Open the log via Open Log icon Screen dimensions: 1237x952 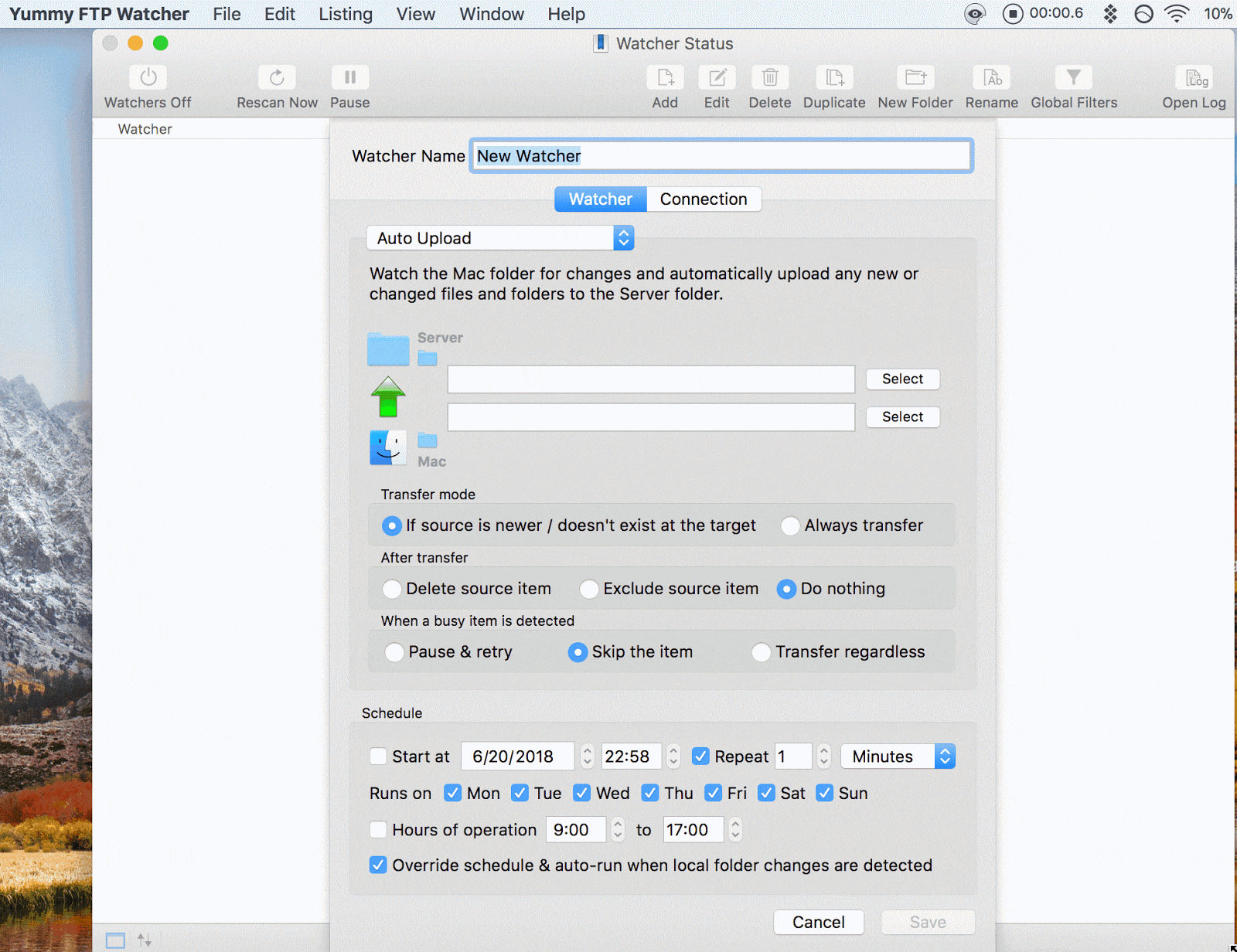tap(1194, 77)
